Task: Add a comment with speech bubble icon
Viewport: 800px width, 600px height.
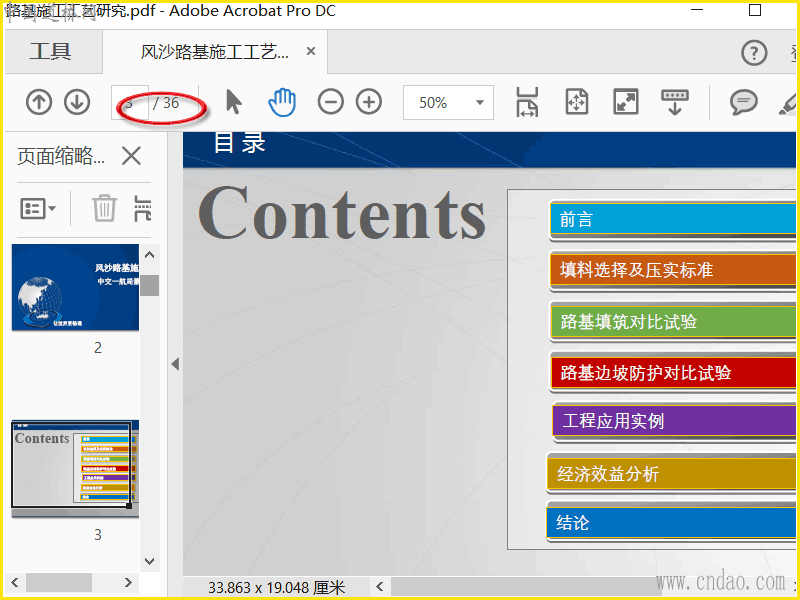Action: [743, 102]
